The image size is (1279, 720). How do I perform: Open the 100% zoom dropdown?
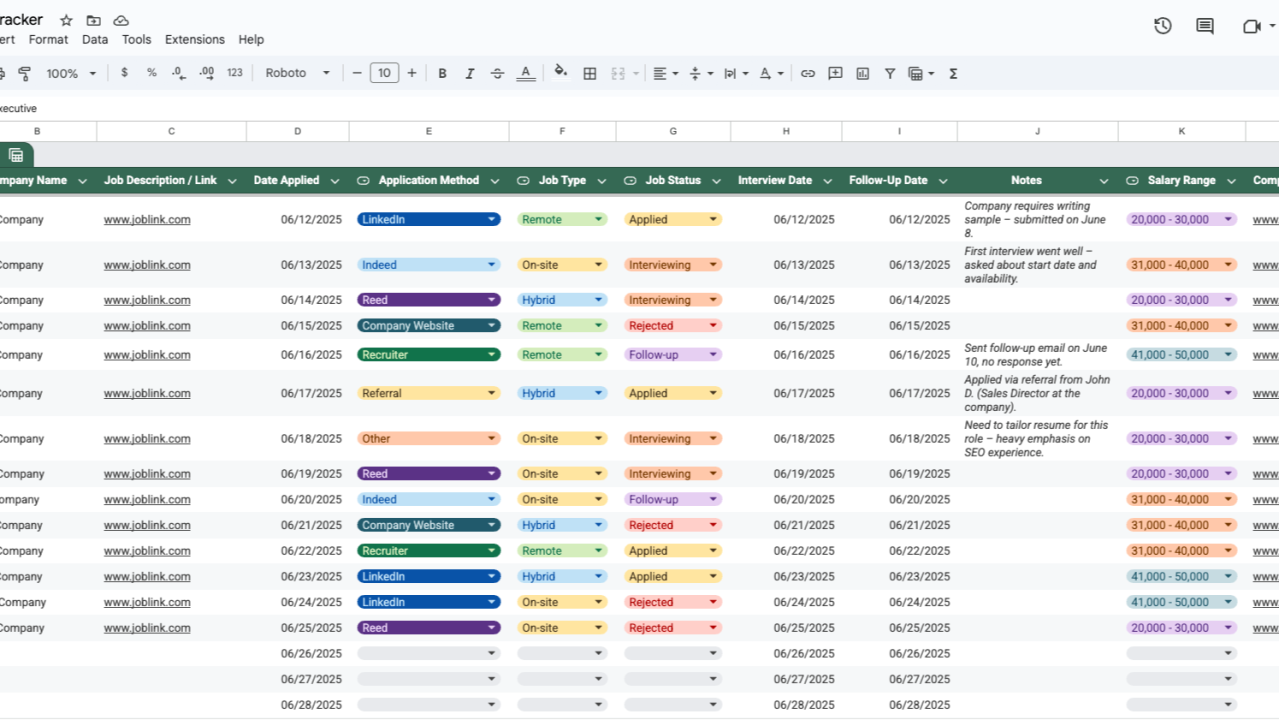(x=71, y=73)
